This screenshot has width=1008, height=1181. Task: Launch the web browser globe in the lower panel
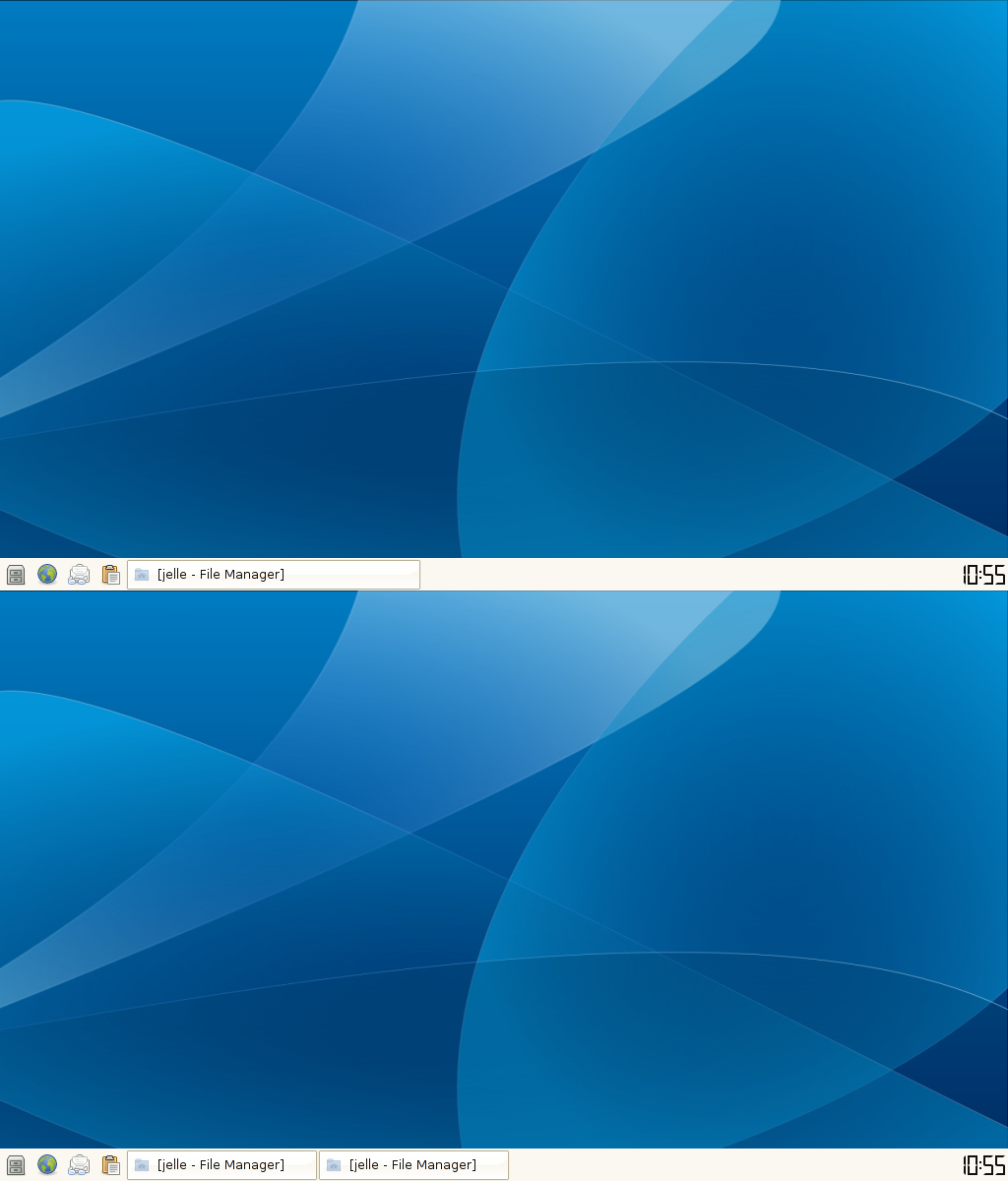47,1165
